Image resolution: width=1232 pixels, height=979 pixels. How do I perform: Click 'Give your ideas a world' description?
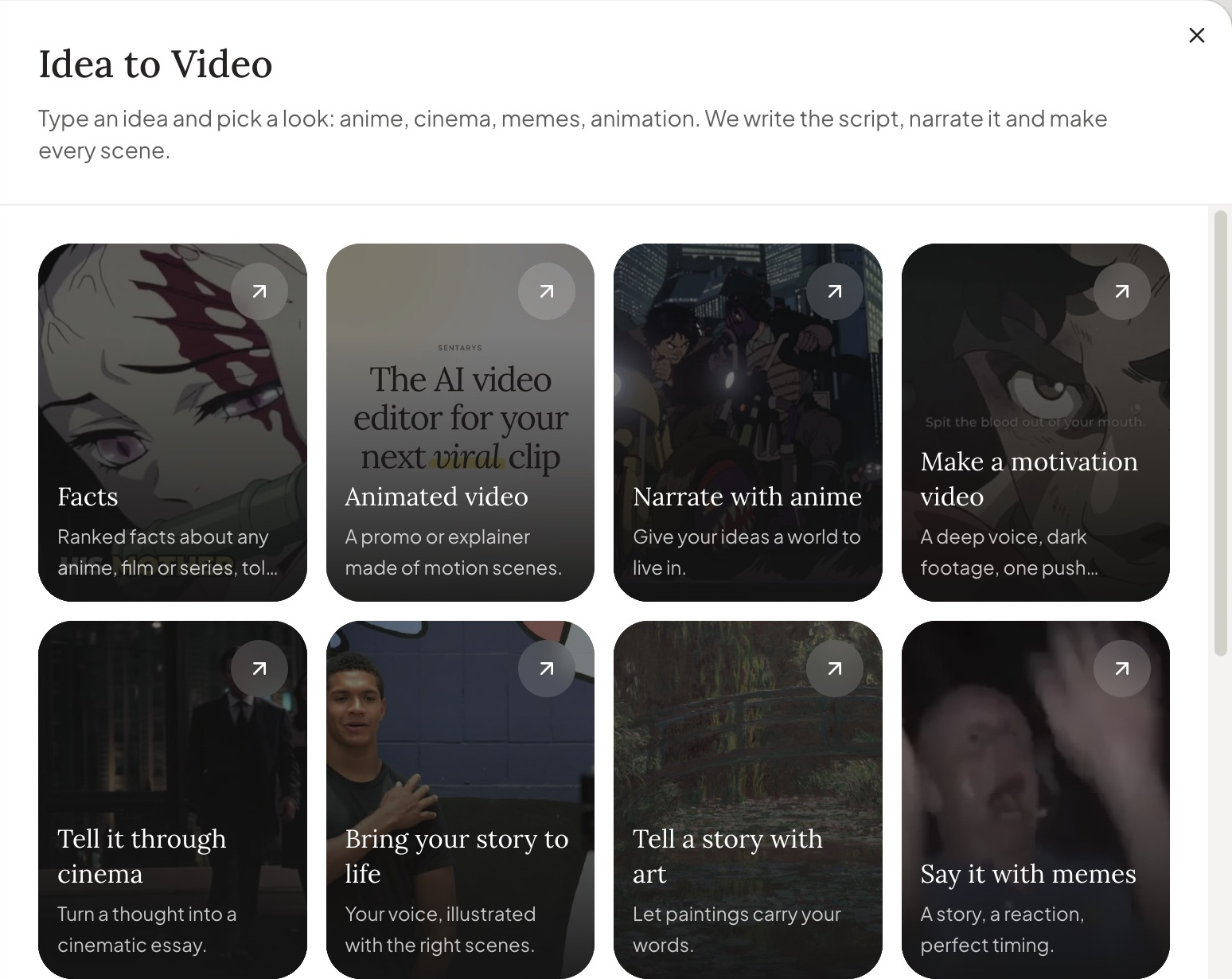pos(747,552)
